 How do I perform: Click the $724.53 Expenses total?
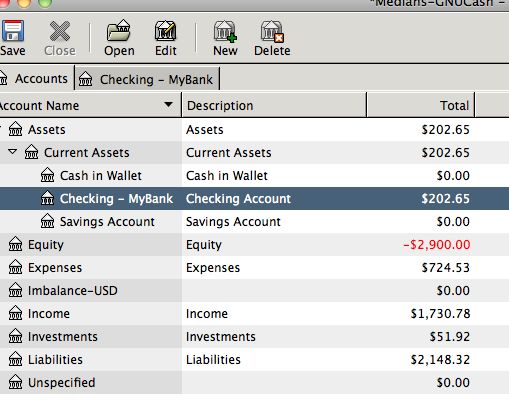(x=446, y=268)
